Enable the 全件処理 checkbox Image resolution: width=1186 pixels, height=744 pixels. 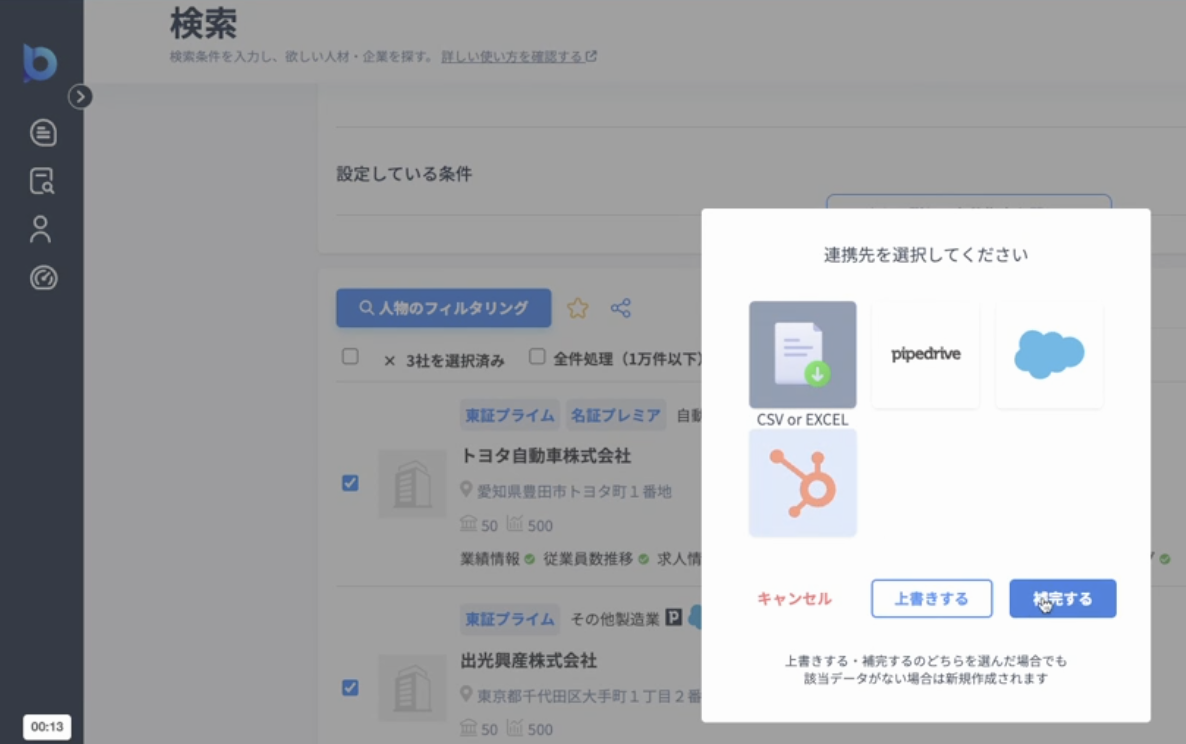(537, 356)
